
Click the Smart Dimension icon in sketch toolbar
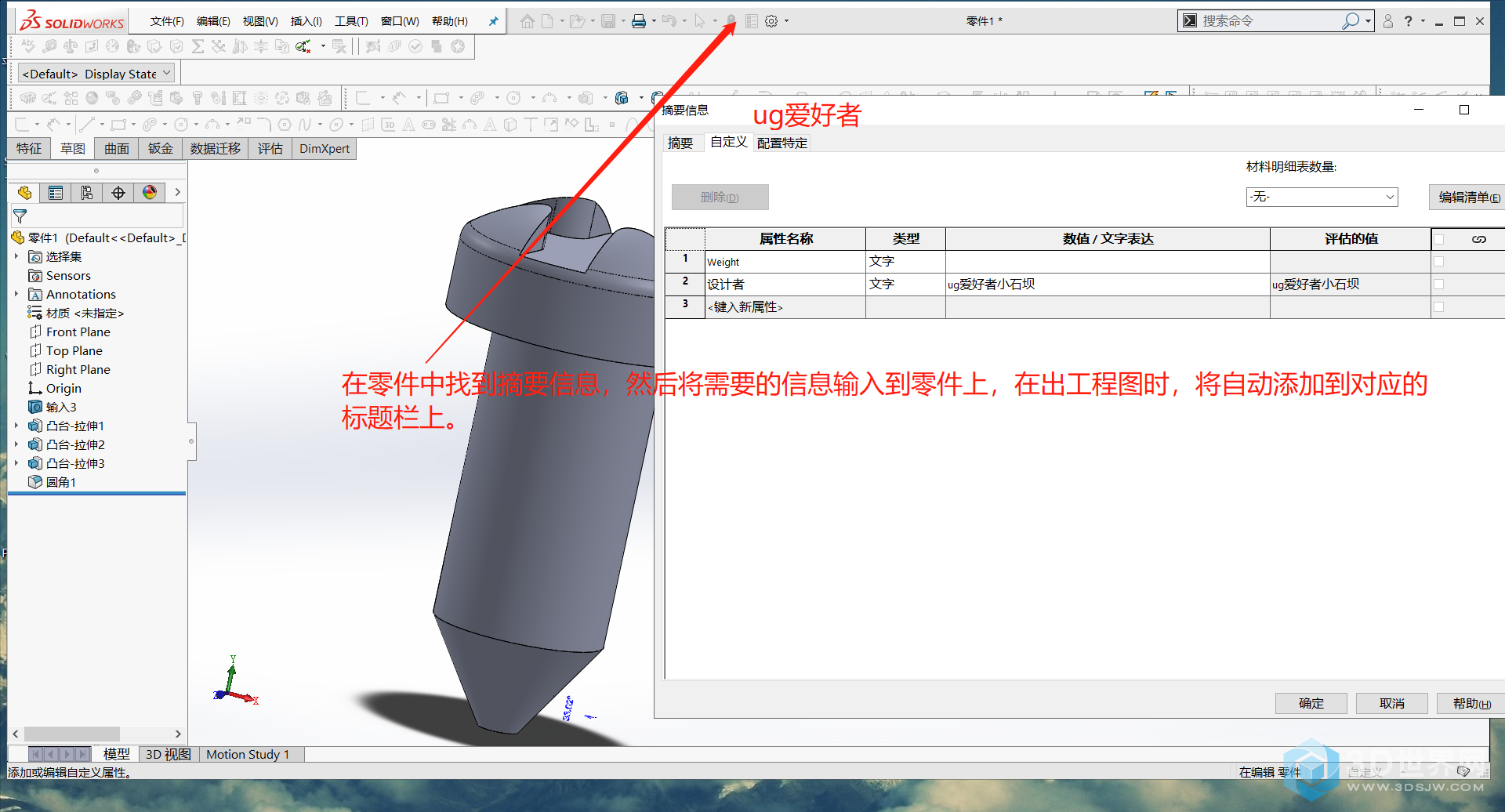[x=53, y=124]
